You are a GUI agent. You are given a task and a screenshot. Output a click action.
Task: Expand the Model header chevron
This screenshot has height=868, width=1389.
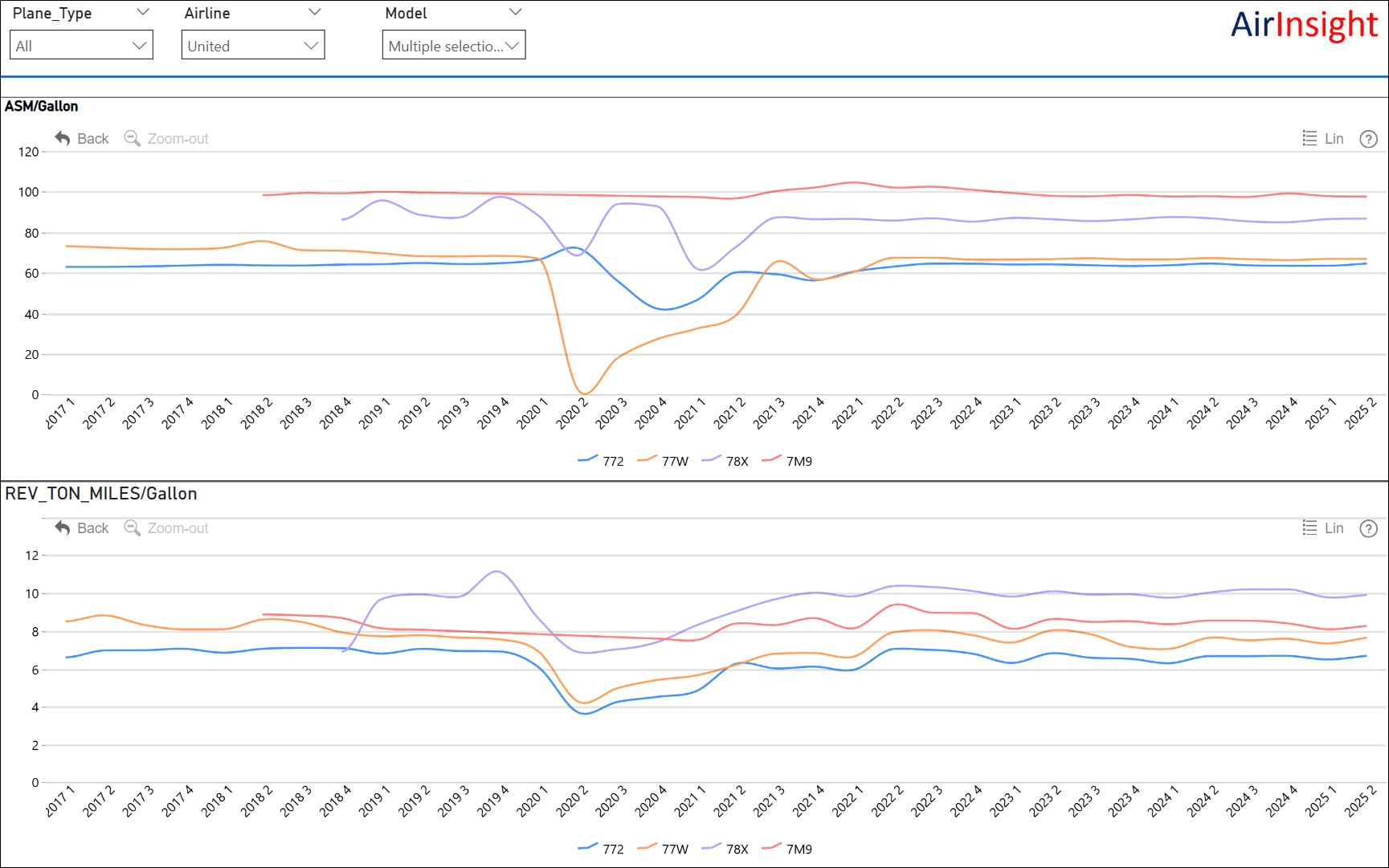[x=516, y=12]
